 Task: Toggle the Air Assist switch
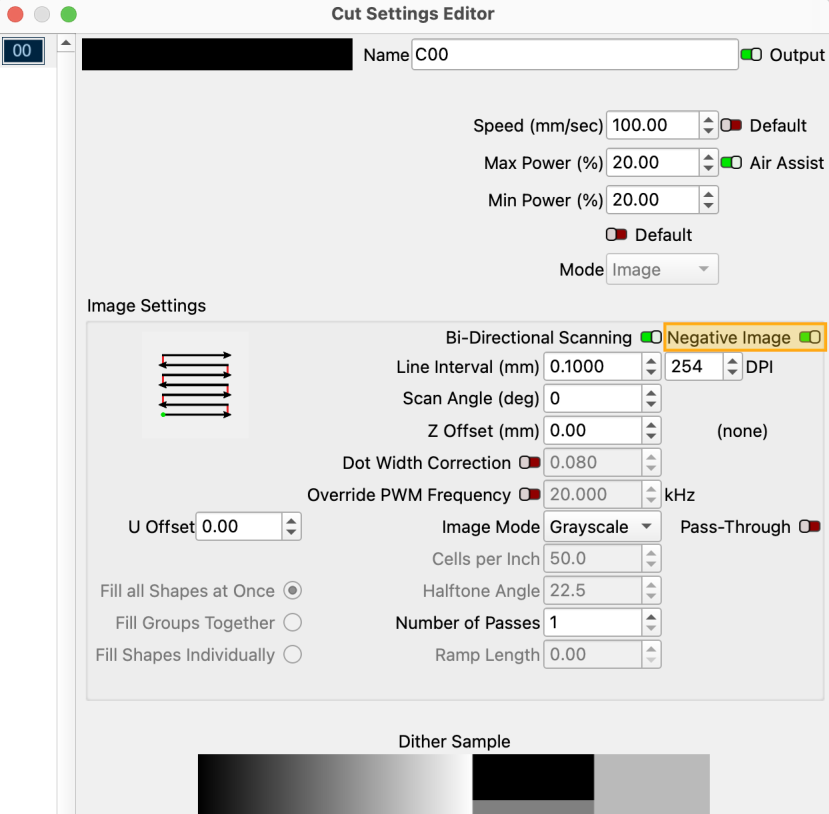732,162
